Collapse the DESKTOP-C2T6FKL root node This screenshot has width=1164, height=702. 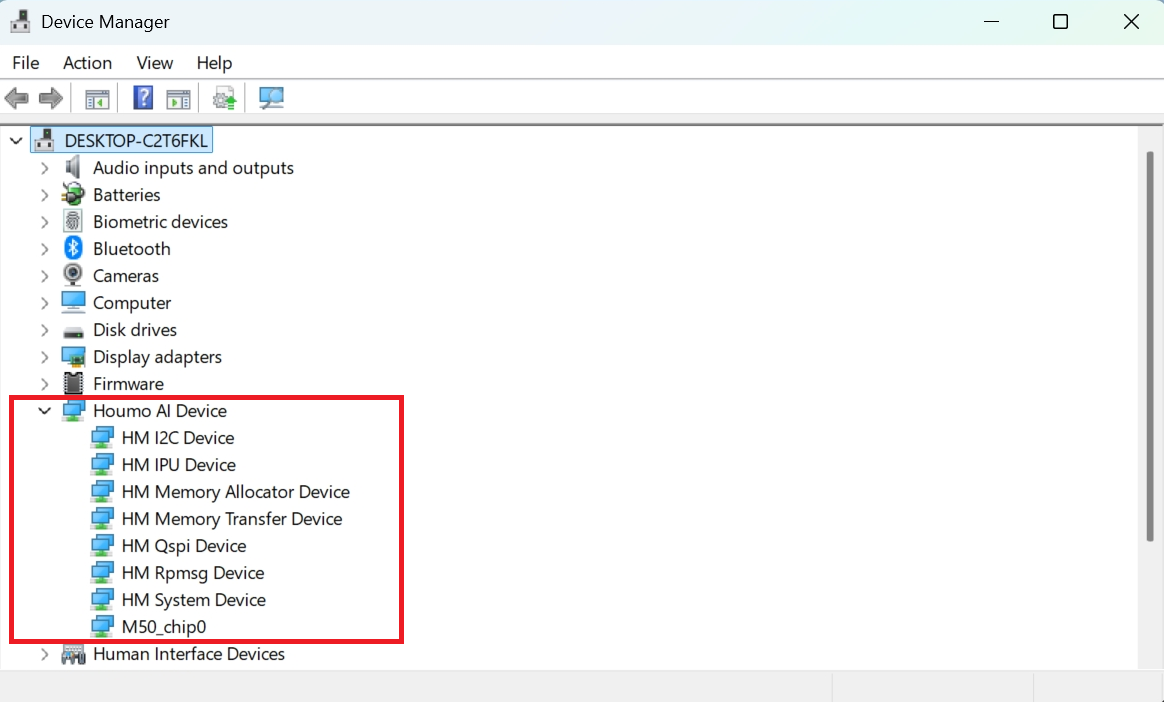[x=16, y=140]
